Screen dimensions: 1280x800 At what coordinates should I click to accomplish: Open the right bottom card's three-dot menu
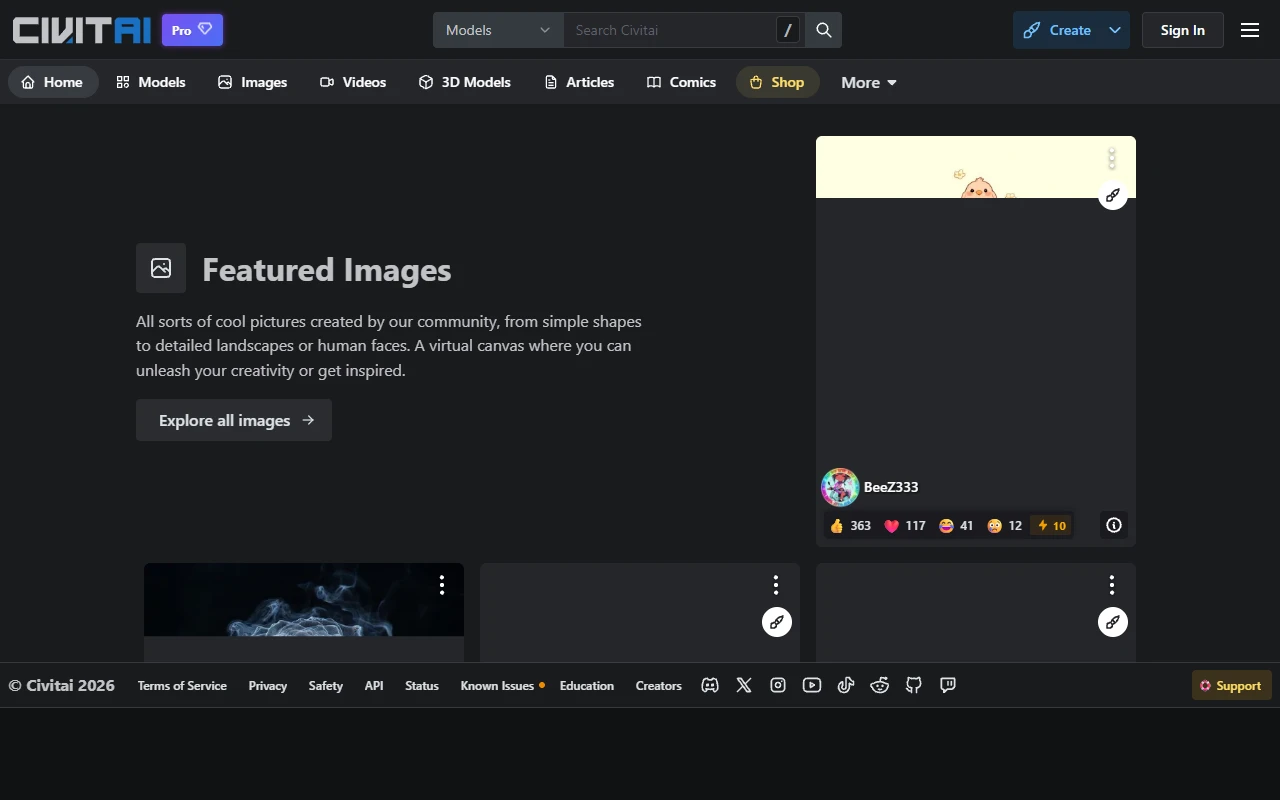(1112, 585)
